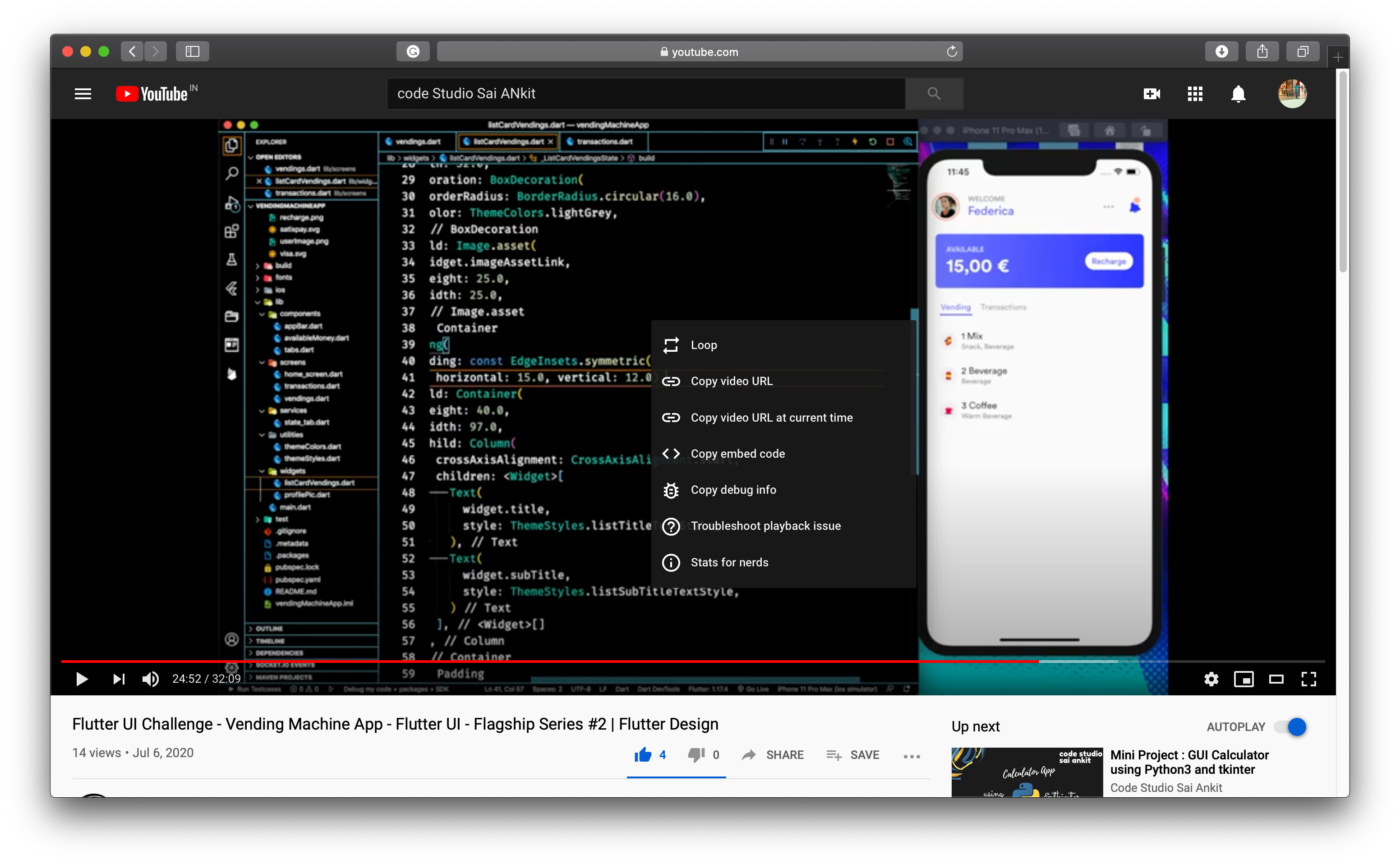Open YouTube notifications bell

tap(1238, 94)
